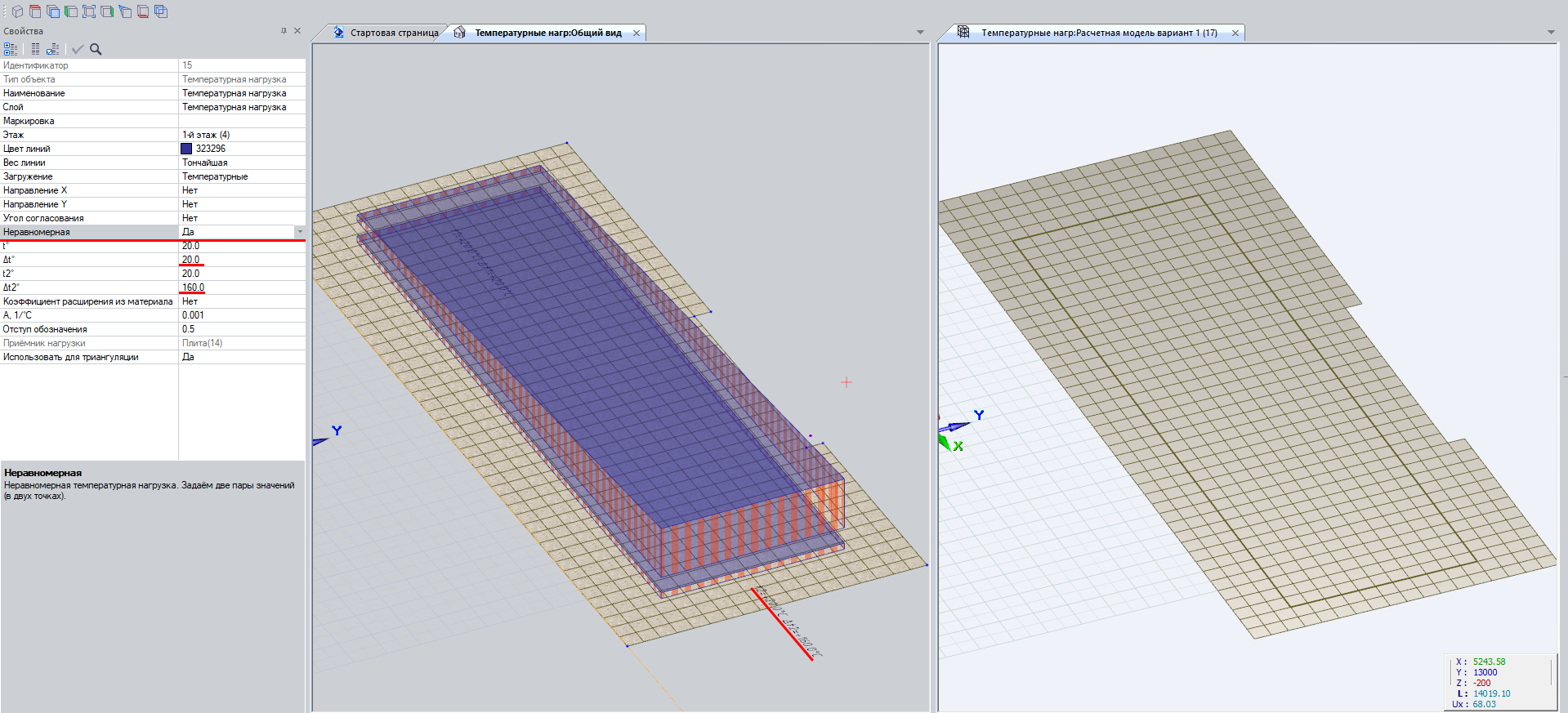Close the Общий вид tab
The image size is (1568, 713).
coord(636,33)
